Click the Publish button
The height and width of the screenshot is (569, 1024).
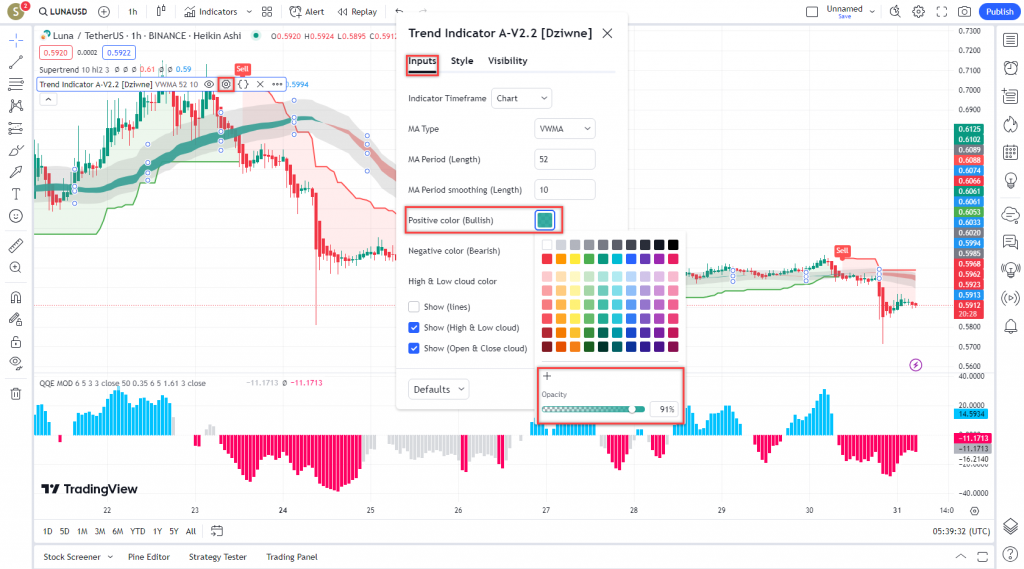(1000, 12)
